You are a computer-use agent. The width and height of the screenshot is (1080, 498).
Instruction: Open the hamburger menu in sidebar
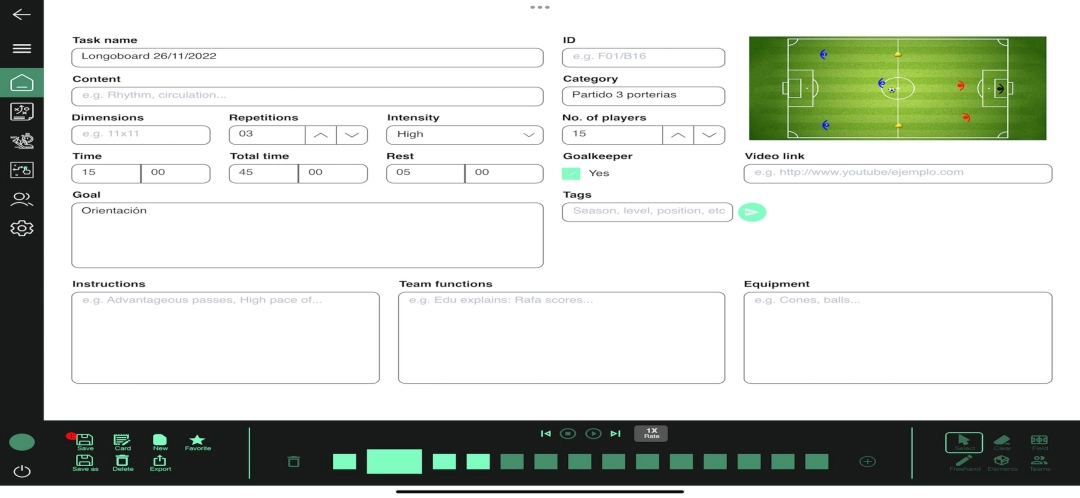pos(21,48)
